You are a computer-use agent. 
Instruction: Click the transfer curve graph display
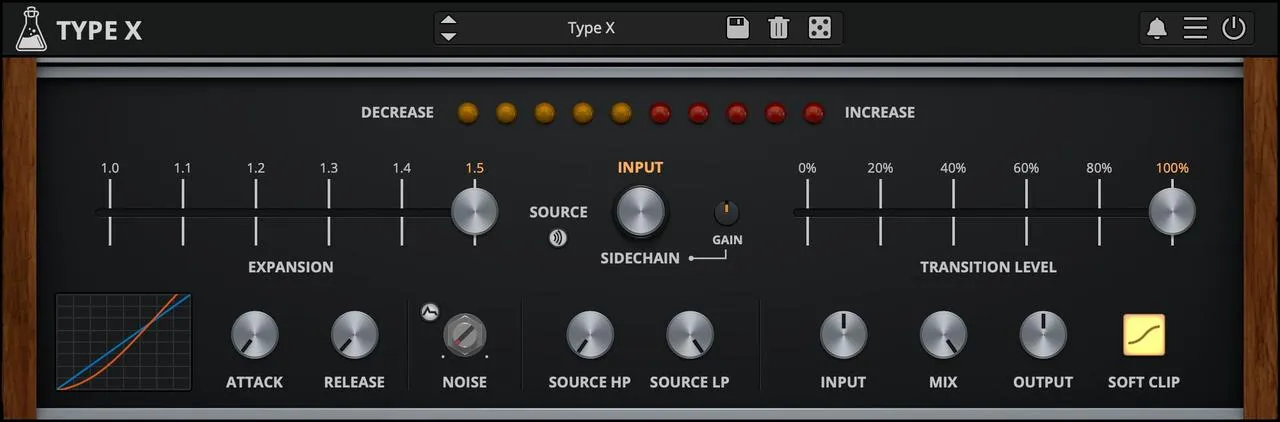(123, 341)
